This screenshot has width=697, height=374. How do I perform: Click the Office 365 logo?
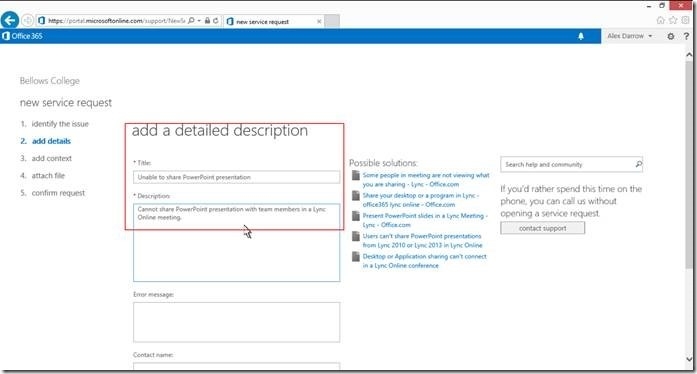pyautogui.click(x=22, y=36)
